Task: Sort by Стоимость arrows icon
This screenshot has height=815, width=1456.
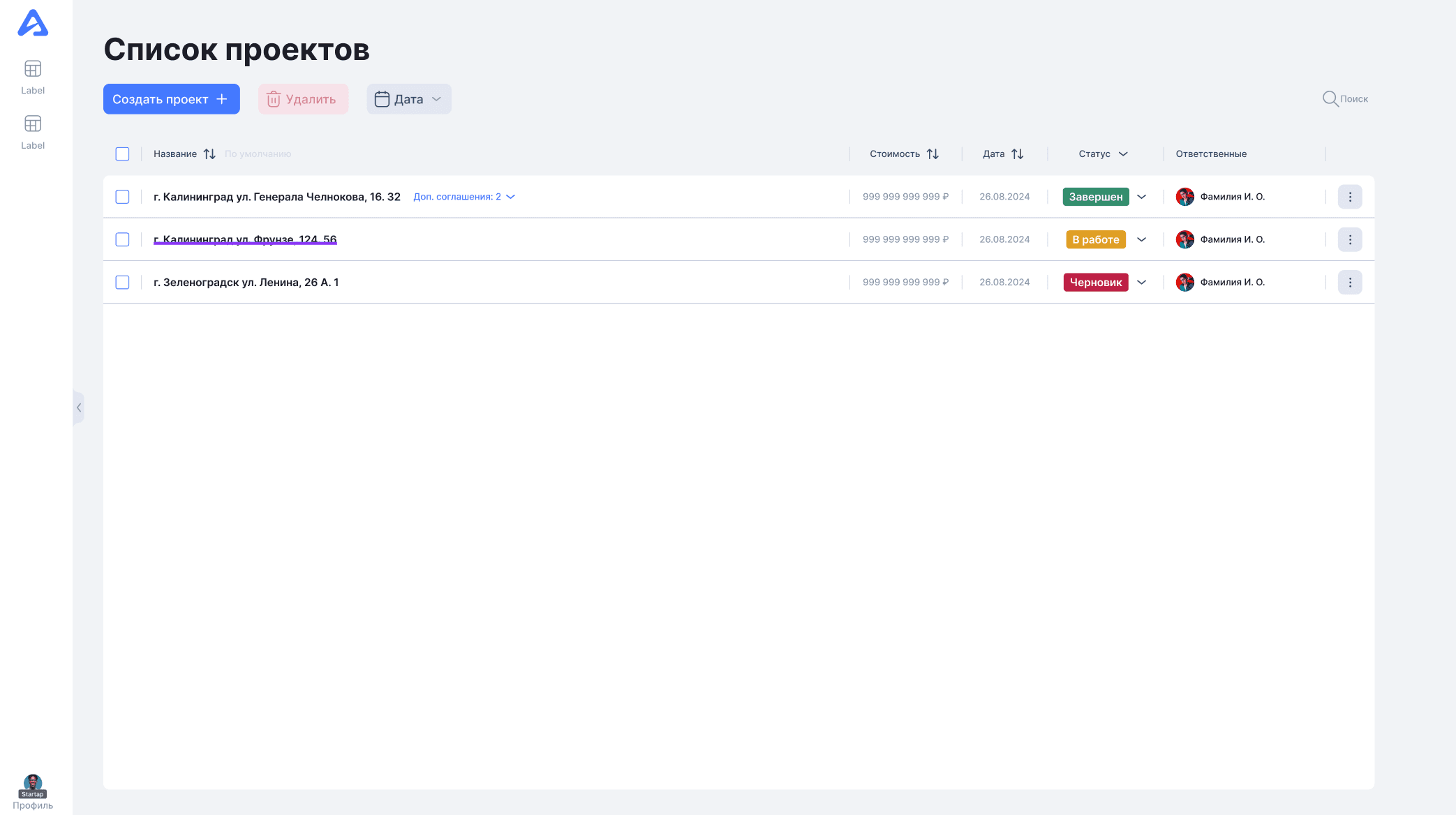Action: coord(933,154)
